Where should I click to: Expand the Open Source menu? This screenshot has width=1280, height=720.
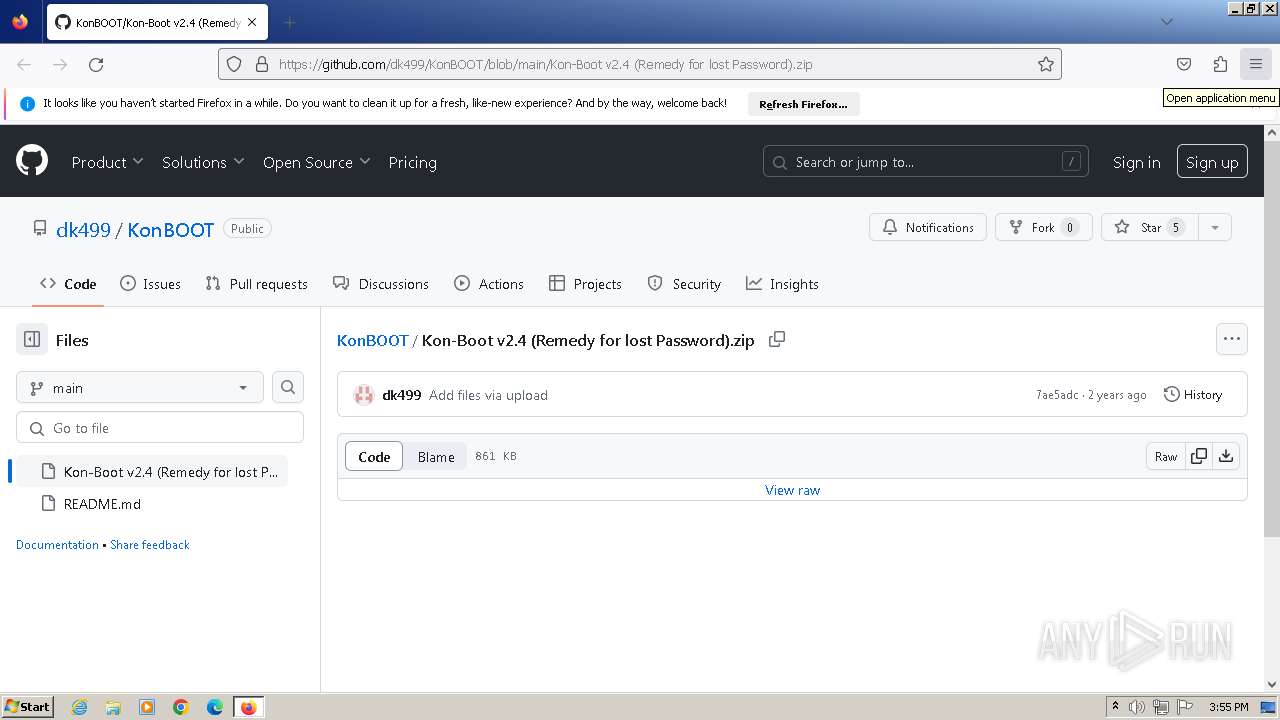coord(316,162)
